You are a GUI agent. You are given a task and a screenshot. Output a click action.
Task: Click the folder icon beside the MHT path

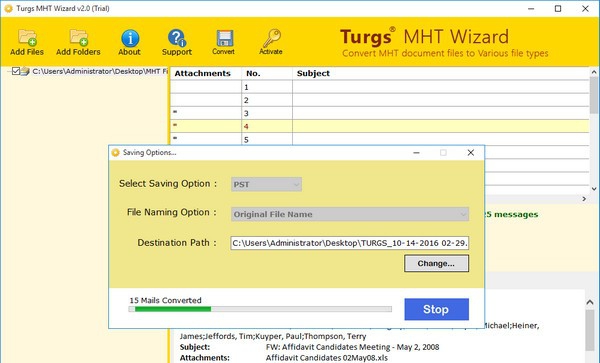pyautogui.click(x=25, y=71)
